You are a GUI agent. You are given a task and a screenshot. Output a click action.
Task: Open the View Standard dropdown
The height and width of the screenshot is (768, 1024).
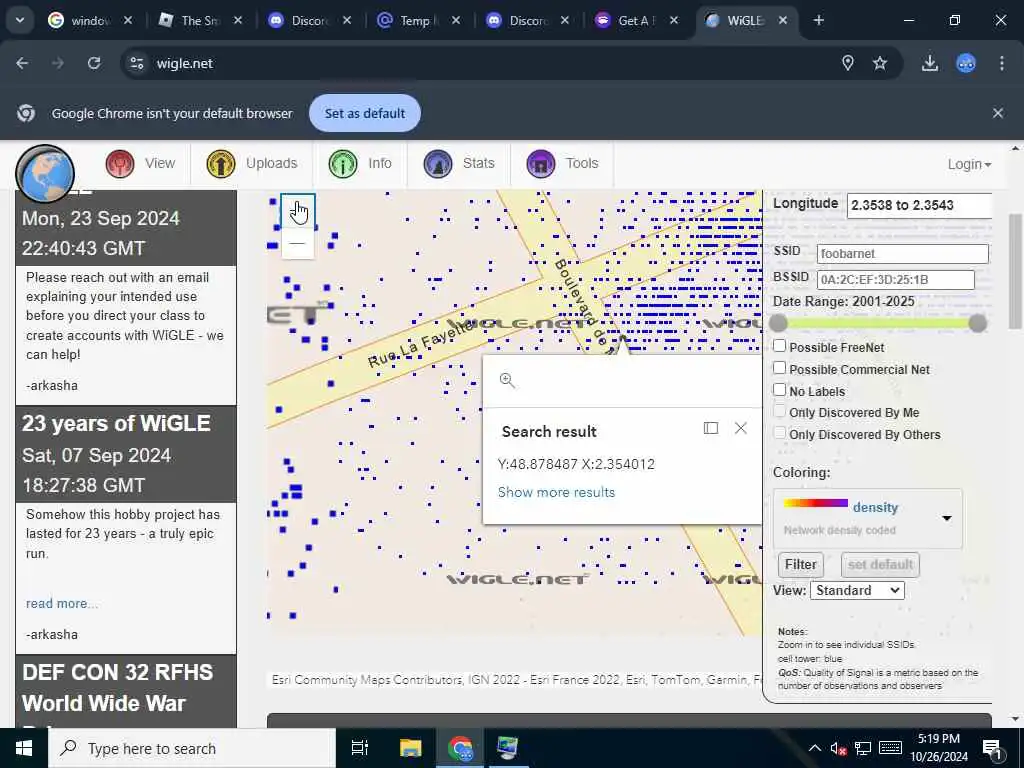click(857, 590)
